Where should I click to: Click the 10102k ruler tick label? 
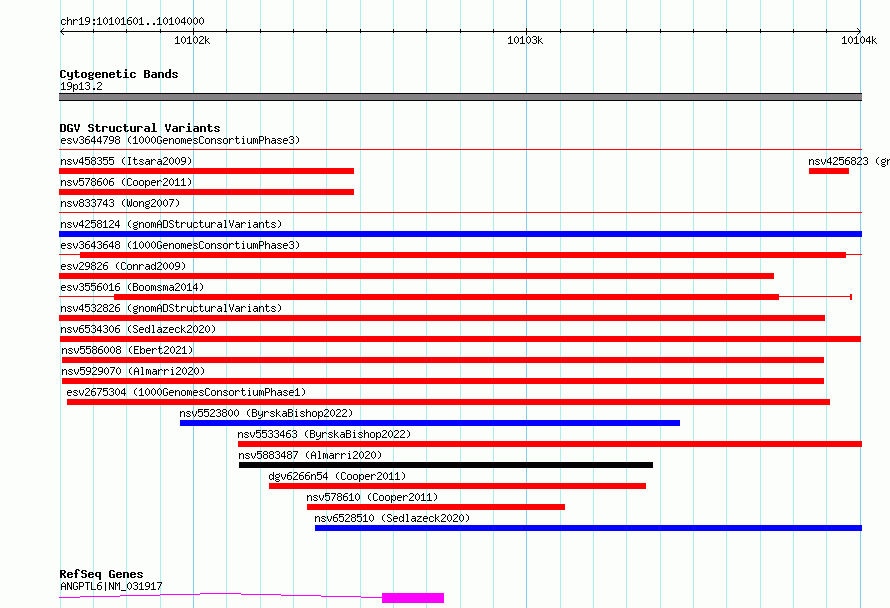(x=192, y=40)
